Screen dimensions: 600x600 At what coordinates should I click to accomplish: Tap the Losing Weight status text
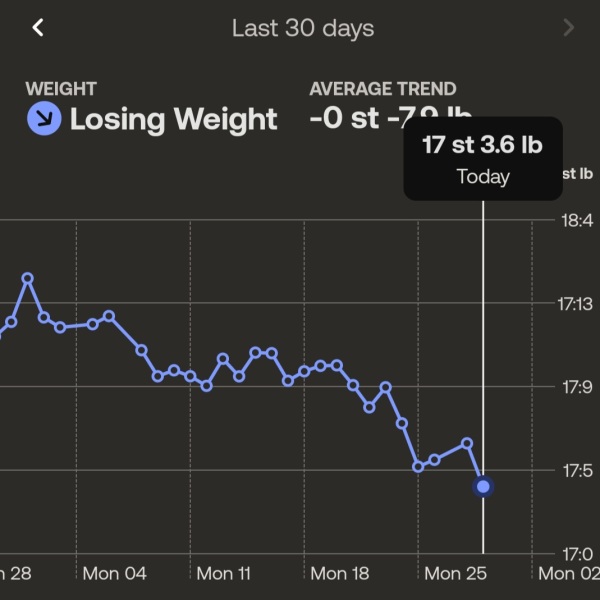(x=173, y=120)
